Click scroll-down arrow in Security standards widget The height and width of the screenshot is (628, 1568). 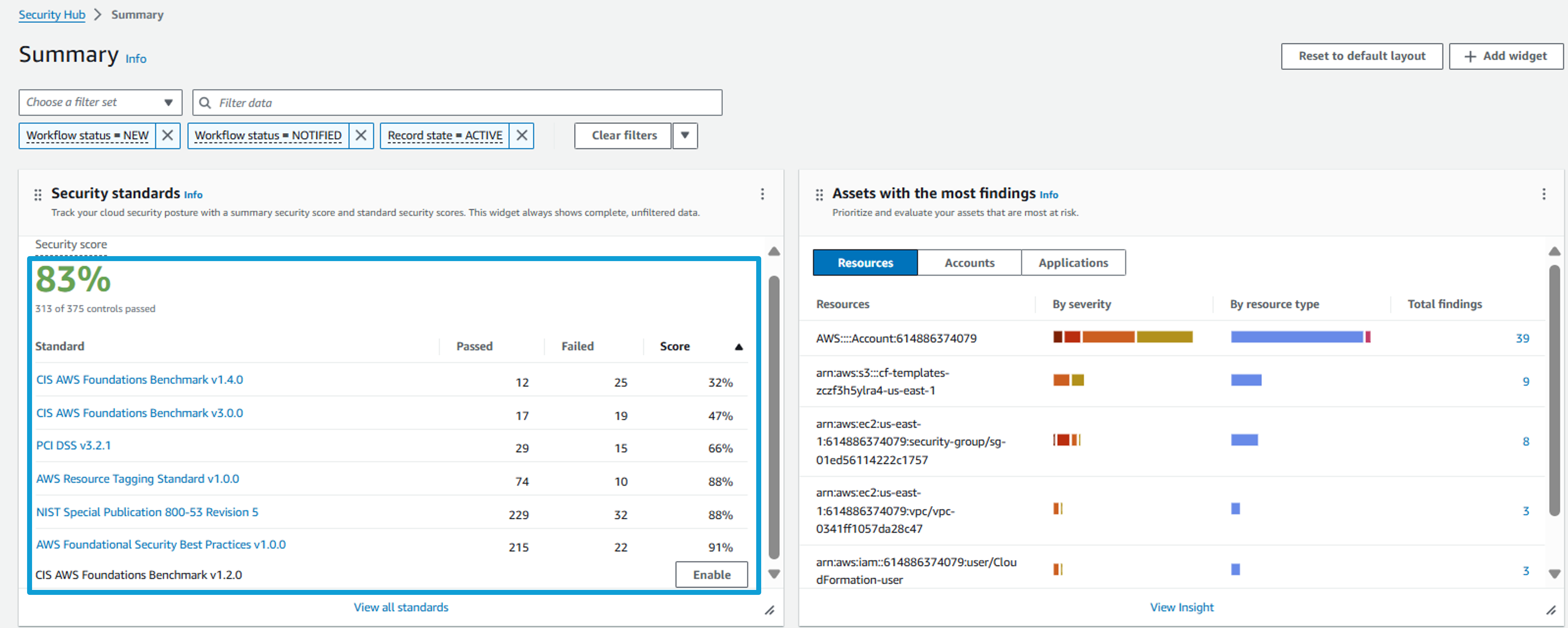tap(774, 574)
